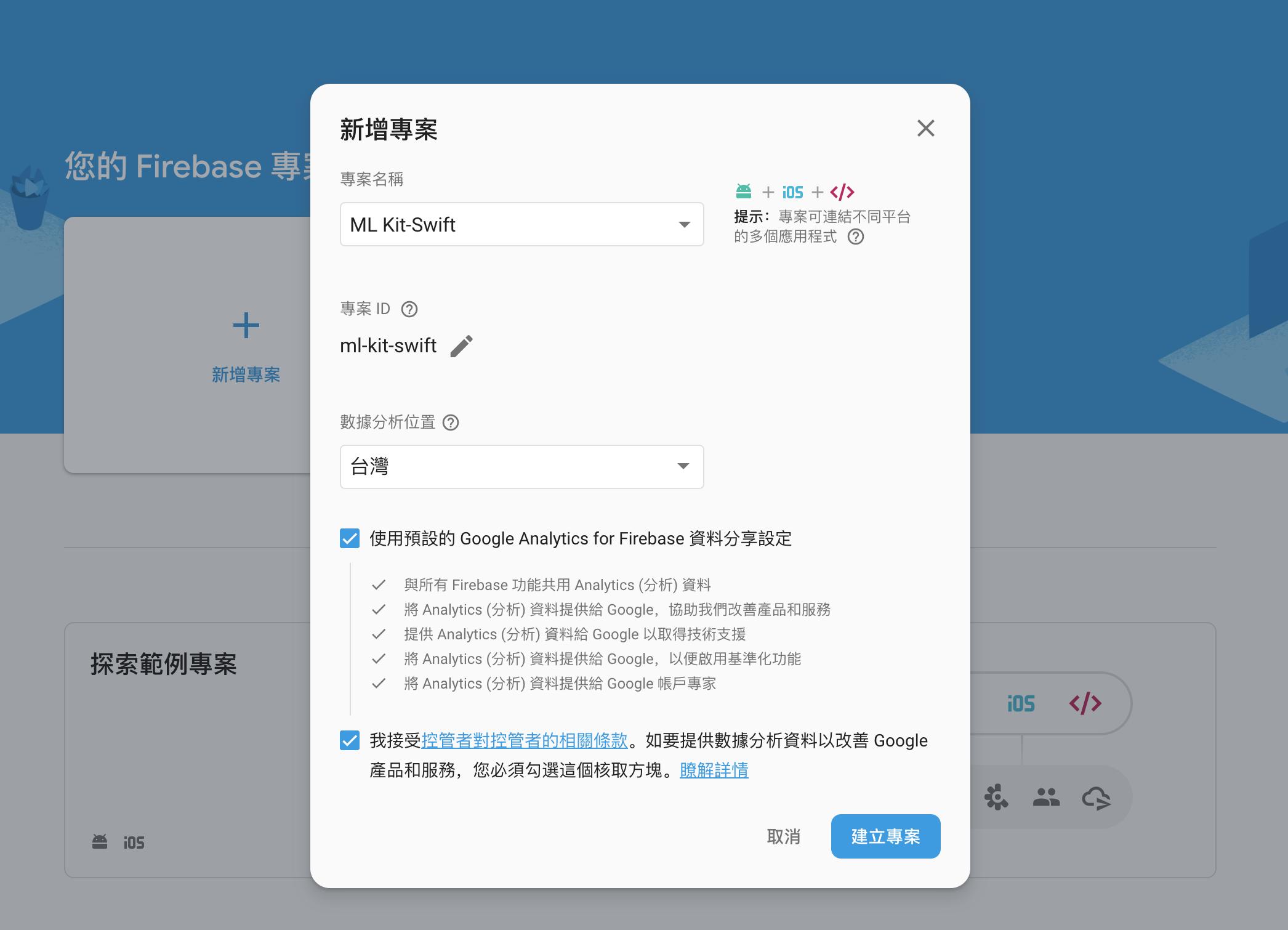Image resolution: width=1288 pixels, height=930 pixels.
Task: Click the ml-kit-swift project ID text
Action: (x=388, y=346)
